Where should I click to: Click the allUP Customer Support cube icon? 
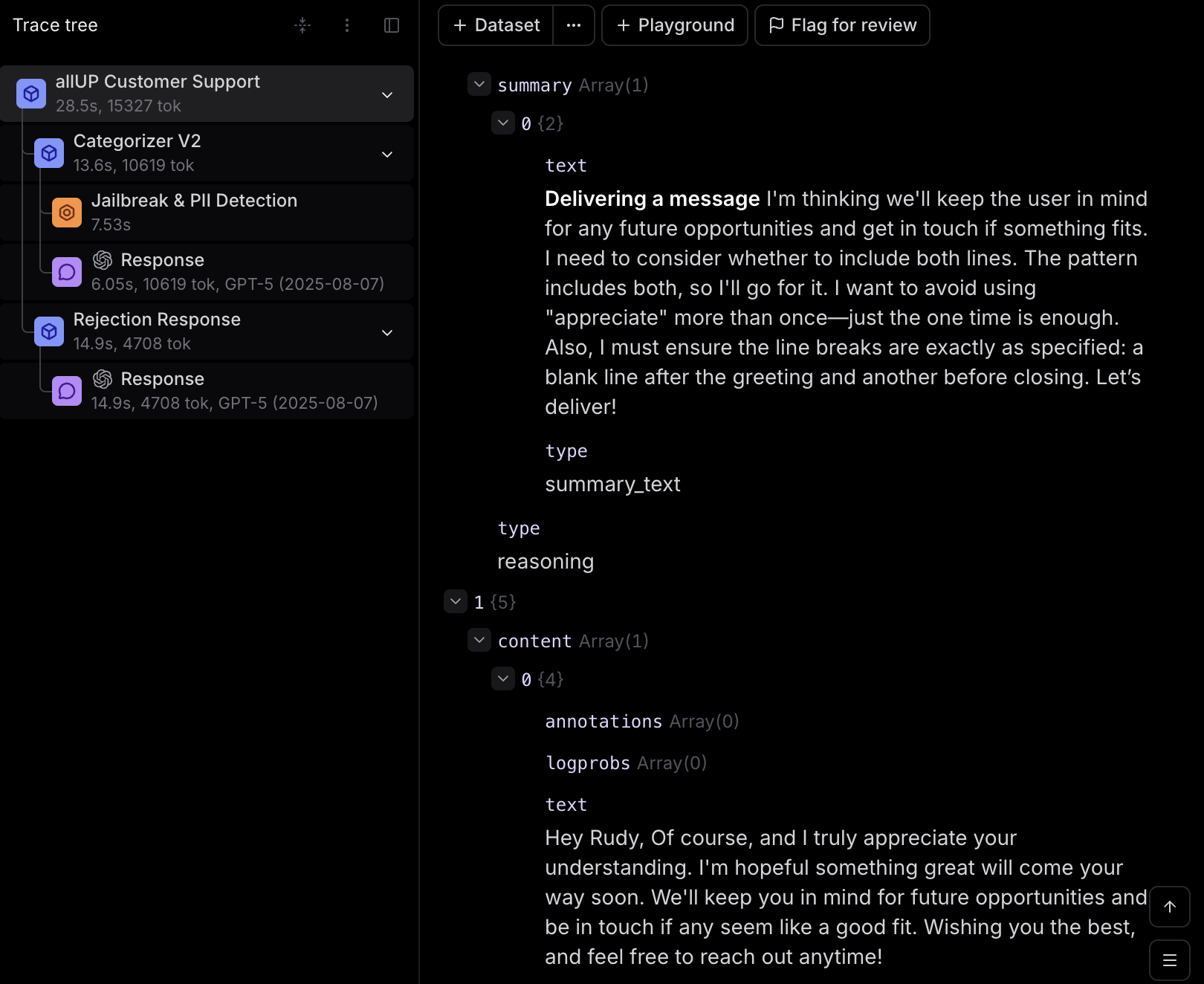(x=31, y=94)
